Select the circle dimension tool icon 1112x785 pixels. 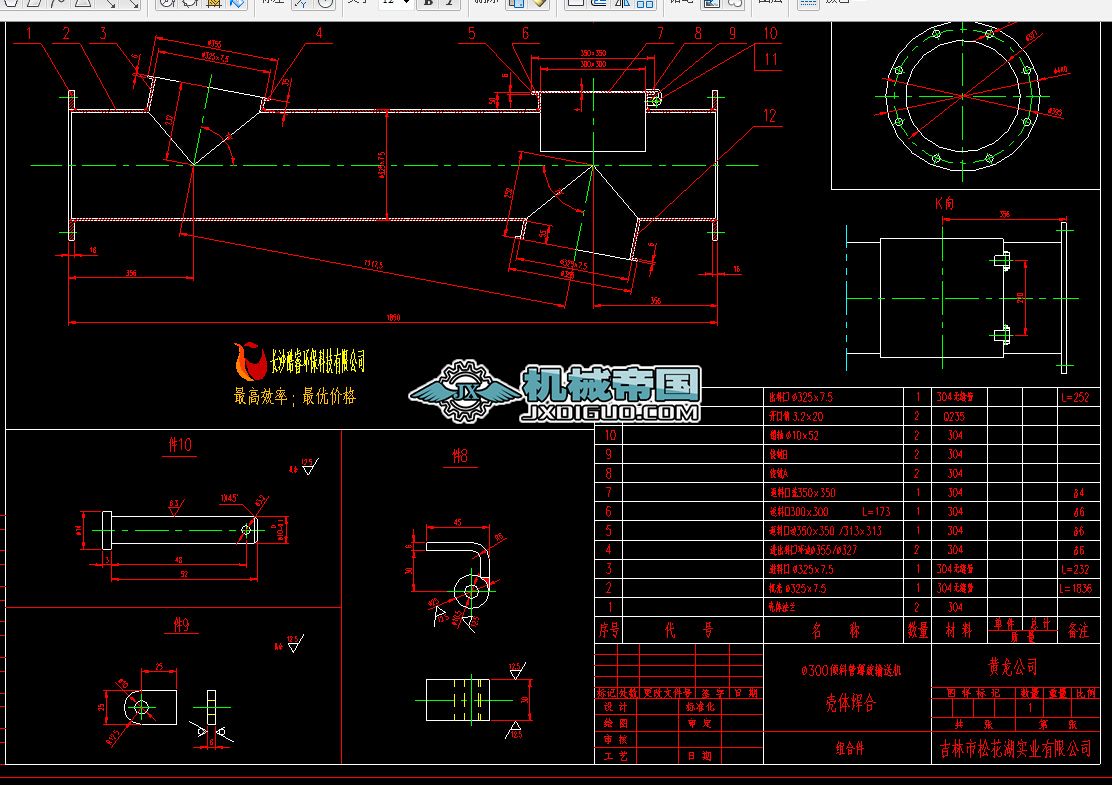[x=326, y=3]
